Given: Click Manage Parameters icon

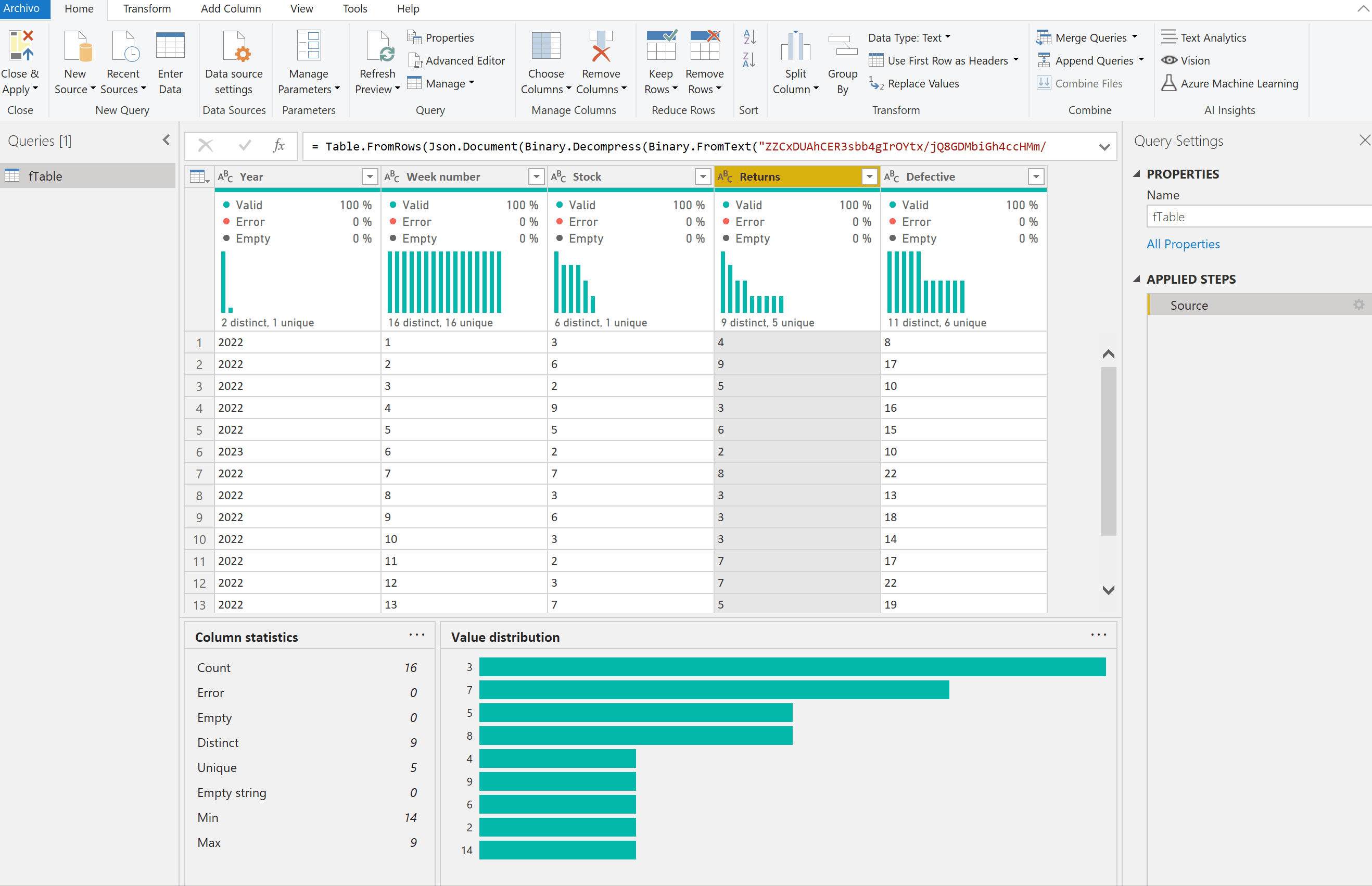Looking at the screenshot, I should [x=308, y=46].
